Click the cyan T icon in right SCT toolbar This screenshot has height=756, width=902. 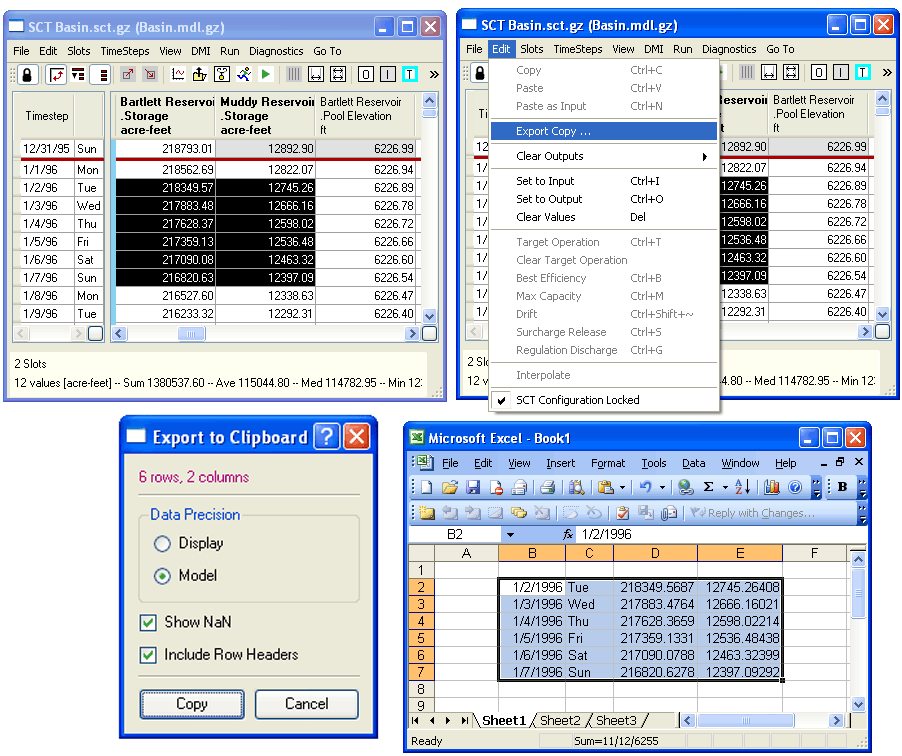(862, 72)
